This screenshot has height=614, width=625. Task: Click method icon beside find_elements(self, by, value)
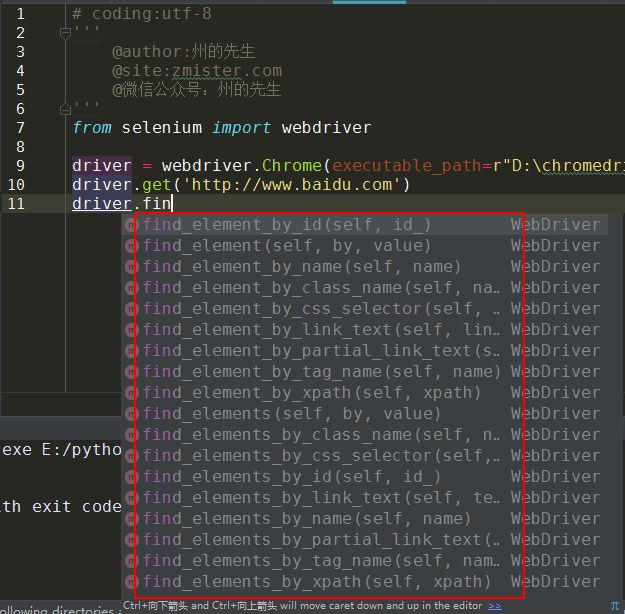131,414
